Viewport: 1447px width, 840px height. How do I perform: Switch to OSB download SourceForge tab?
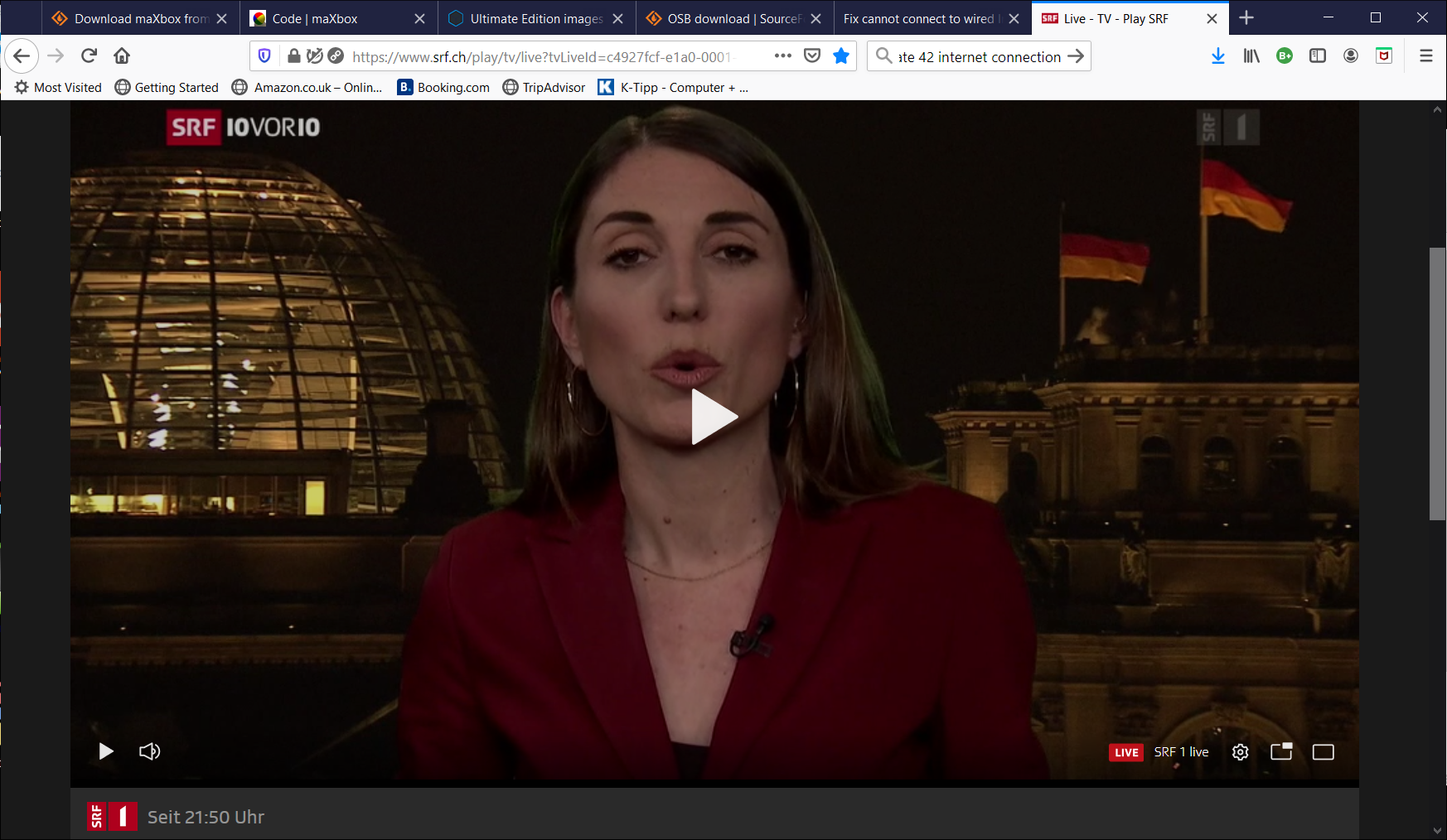coord(724,18)
